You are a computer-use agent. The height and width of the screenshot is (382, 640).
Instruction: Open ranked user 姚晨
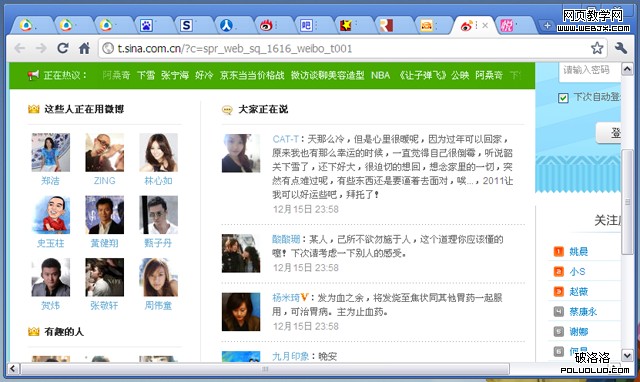pos(578,251)
